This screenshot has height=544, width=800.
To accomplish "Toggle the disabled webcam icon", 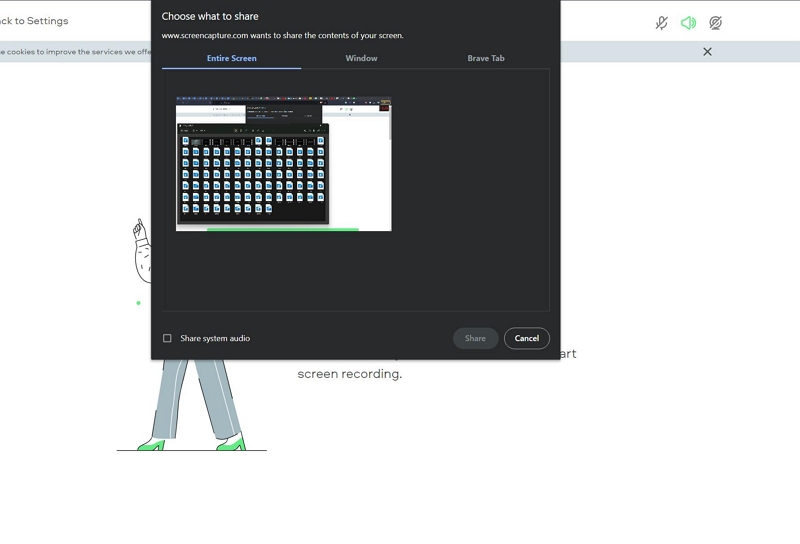I will click(x=715, y=23).
